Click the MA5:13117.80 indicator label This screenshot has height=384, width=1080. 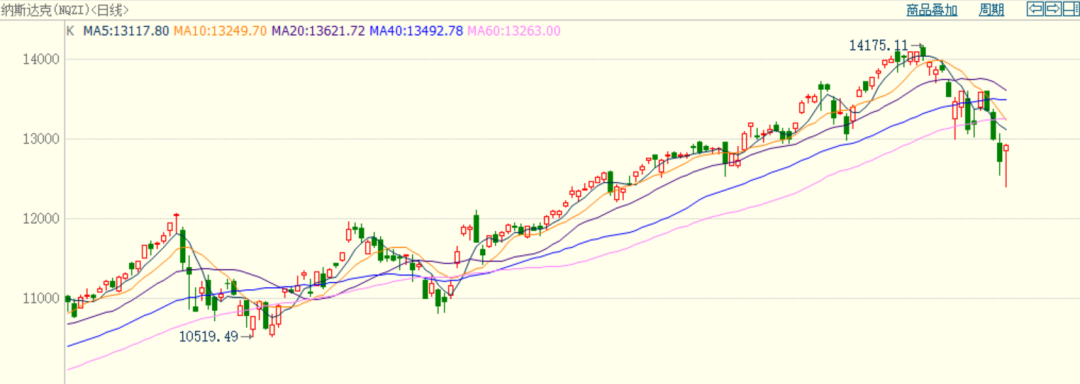tap(126, 30)
